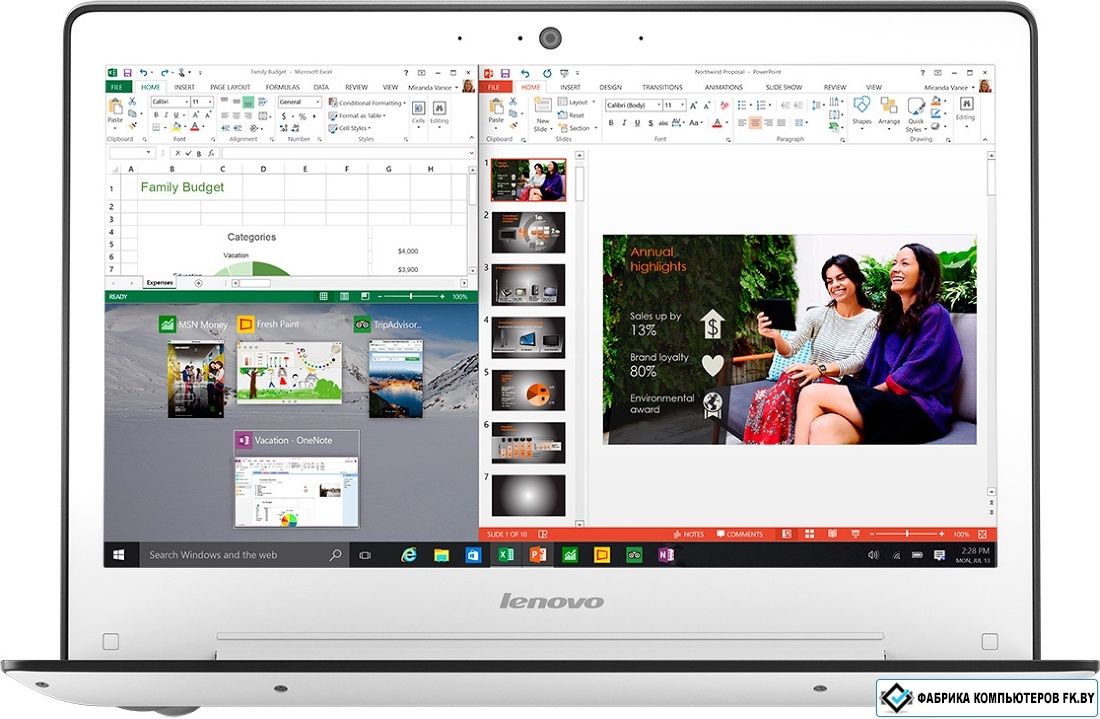Switch to Page Layout view in Excel status bar
This screenshot has height=719, width=1100.
point(344,297)
